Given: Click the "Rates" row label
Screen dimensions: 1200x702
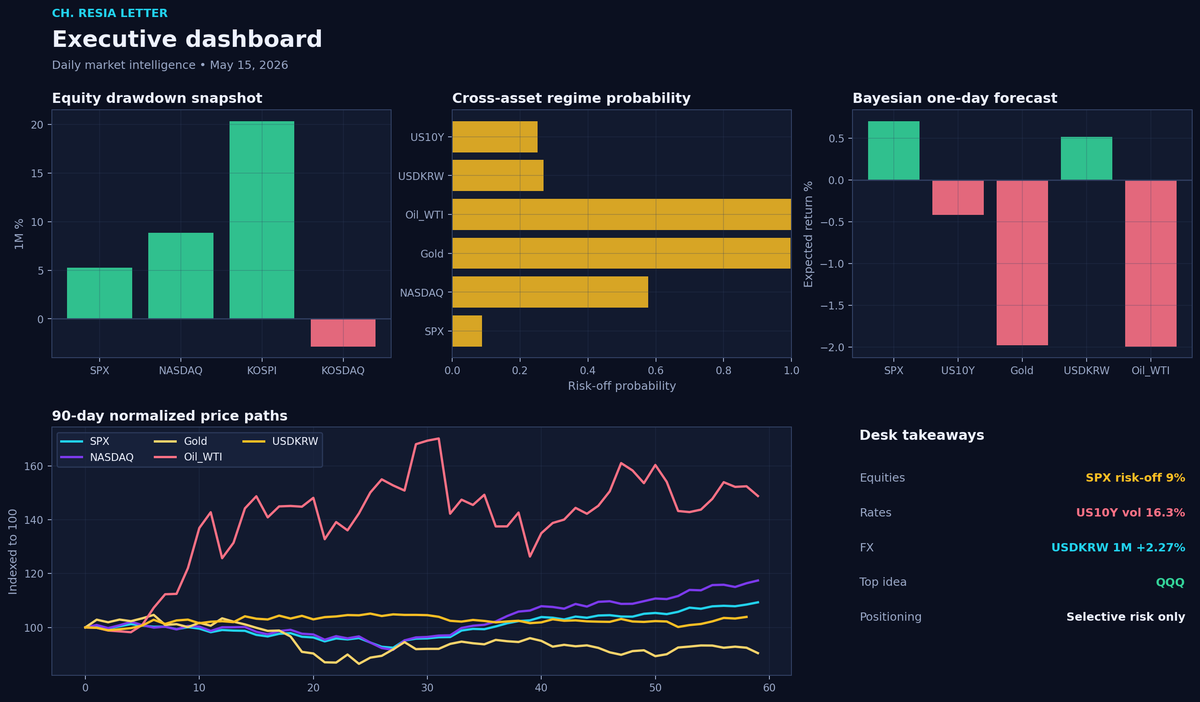Looking at the screenshot, I should click(875, 513).
